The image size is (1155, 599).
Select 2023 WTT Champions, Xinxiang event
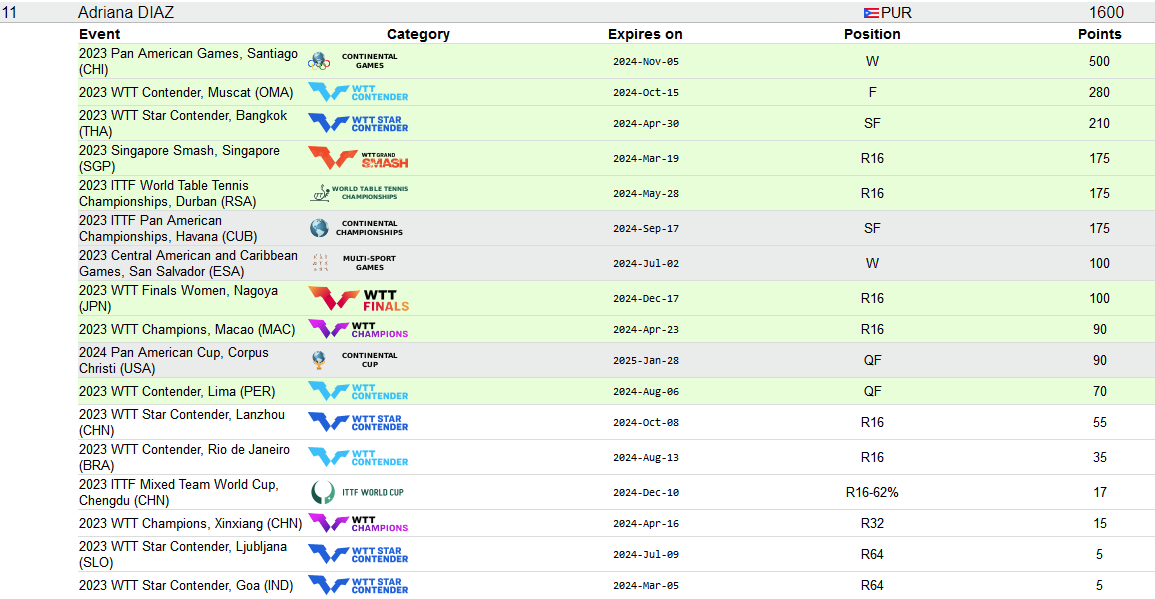[x=191, y=523]
